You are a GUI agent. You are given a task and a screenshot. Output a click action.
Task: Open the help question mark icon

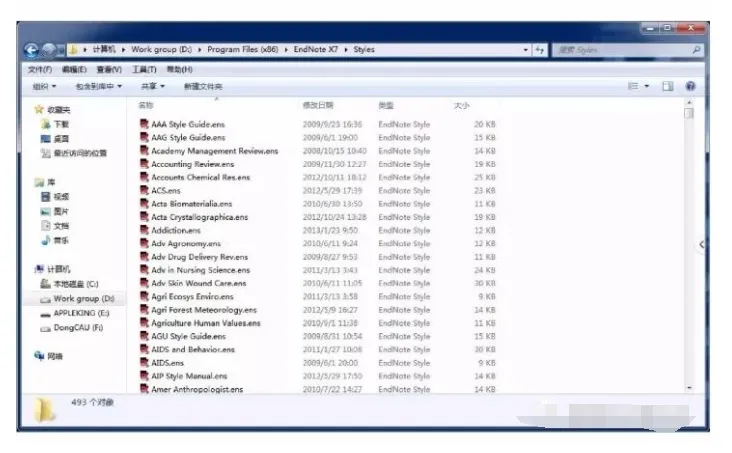coord(690,87)
